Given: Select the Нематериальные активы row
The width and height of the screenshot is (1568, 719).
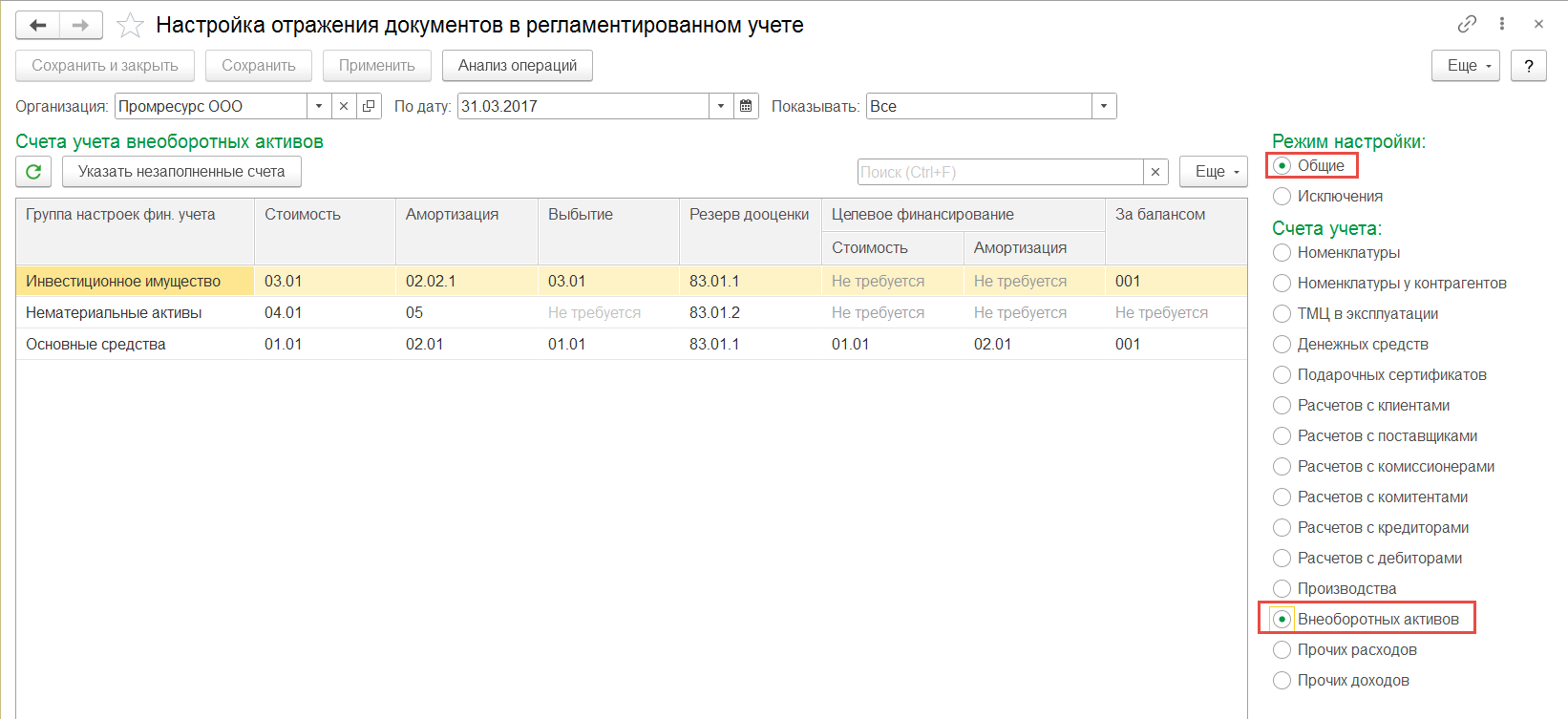Looking at the screenshot, I should [x=631, y=313].
